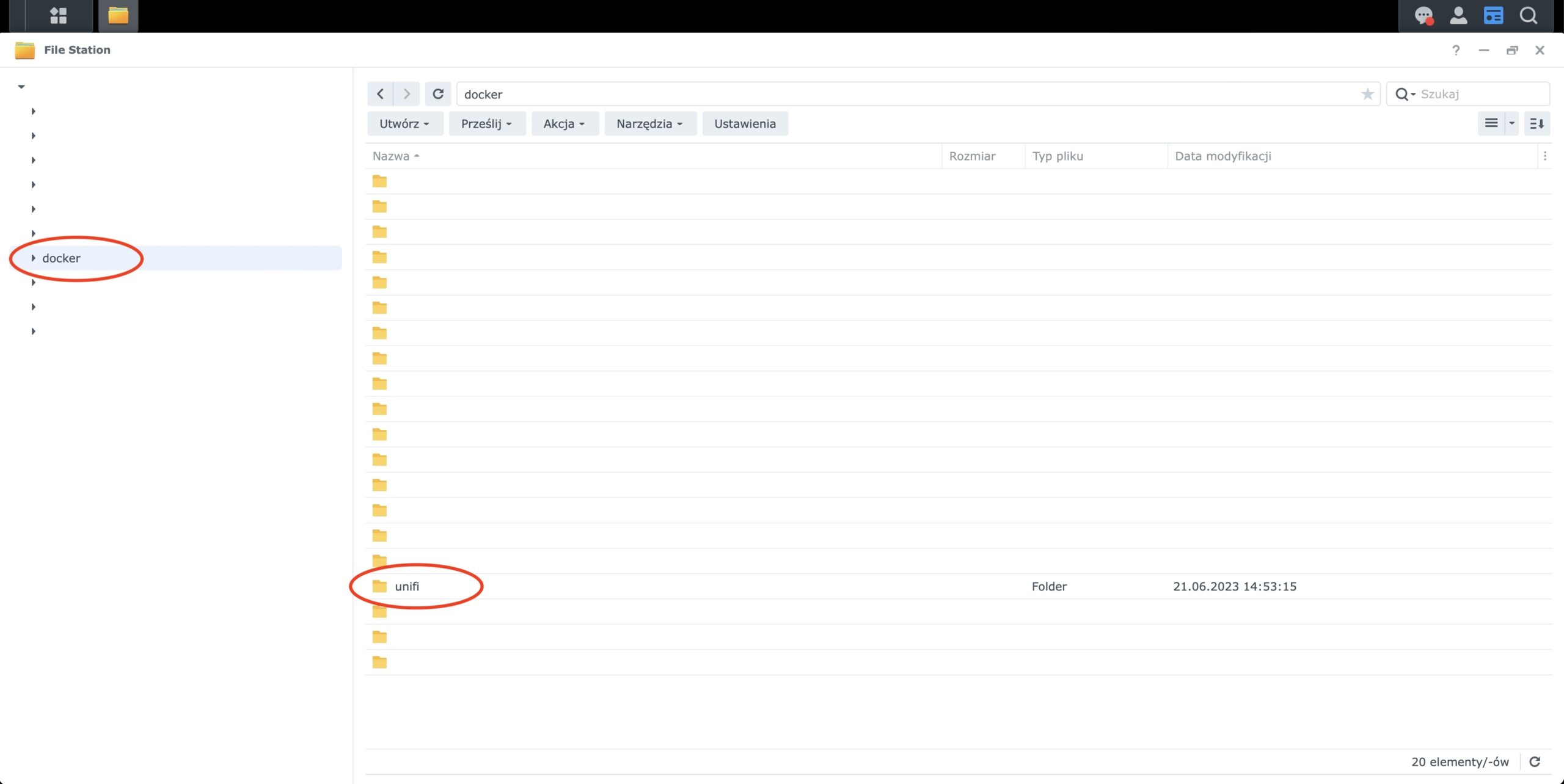
Task: Open the notifications chat bubble icon
Action: point(1424,15)
